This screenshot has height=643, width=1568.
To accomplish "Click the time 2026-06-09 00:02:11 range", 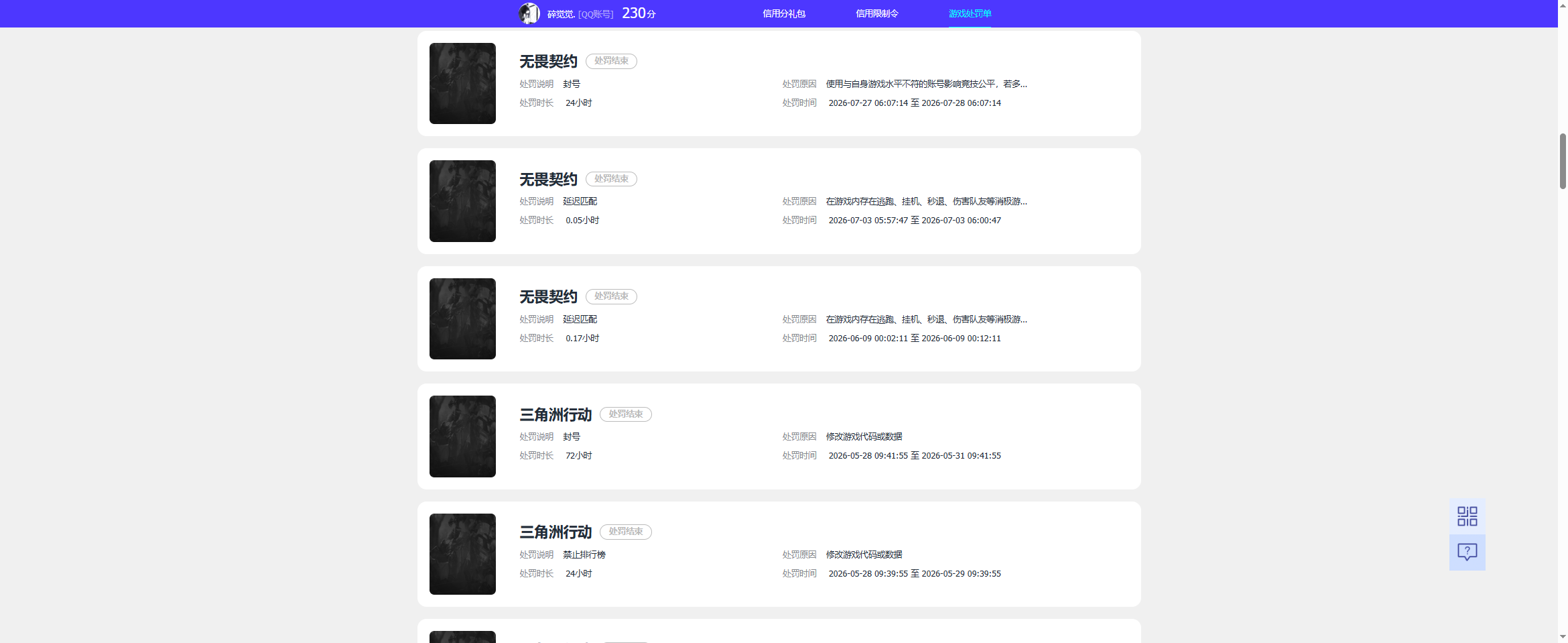I will click(915, 338).
